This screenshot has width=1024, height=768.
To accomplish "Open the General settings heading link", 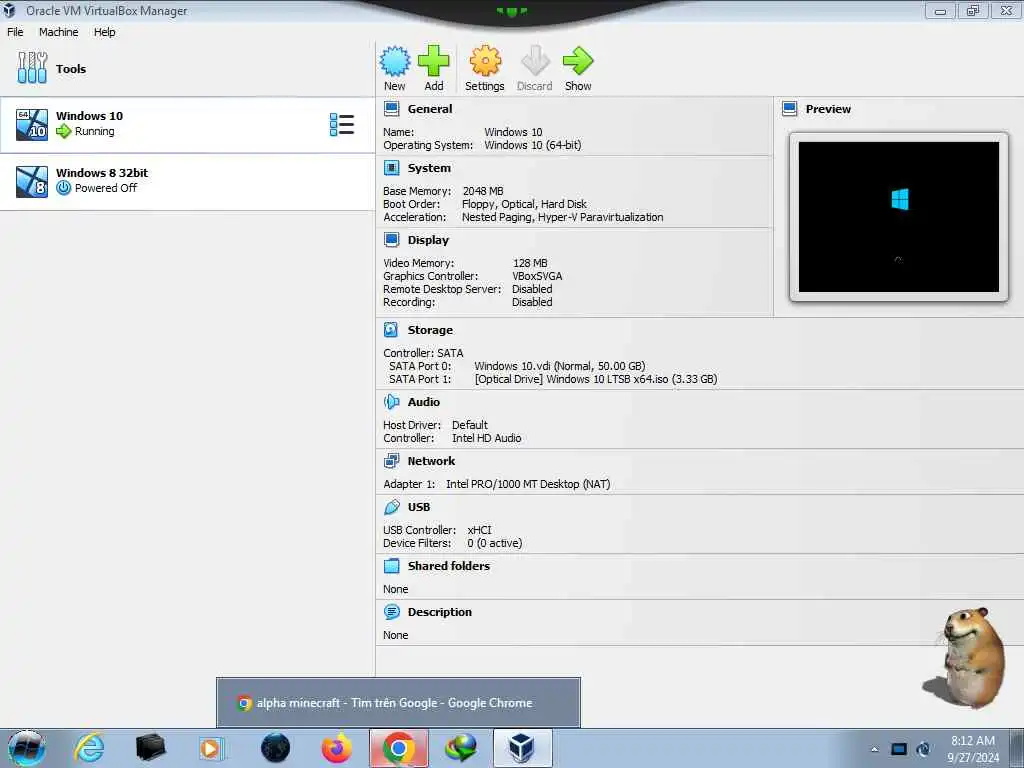I will [x=430, y=109].
